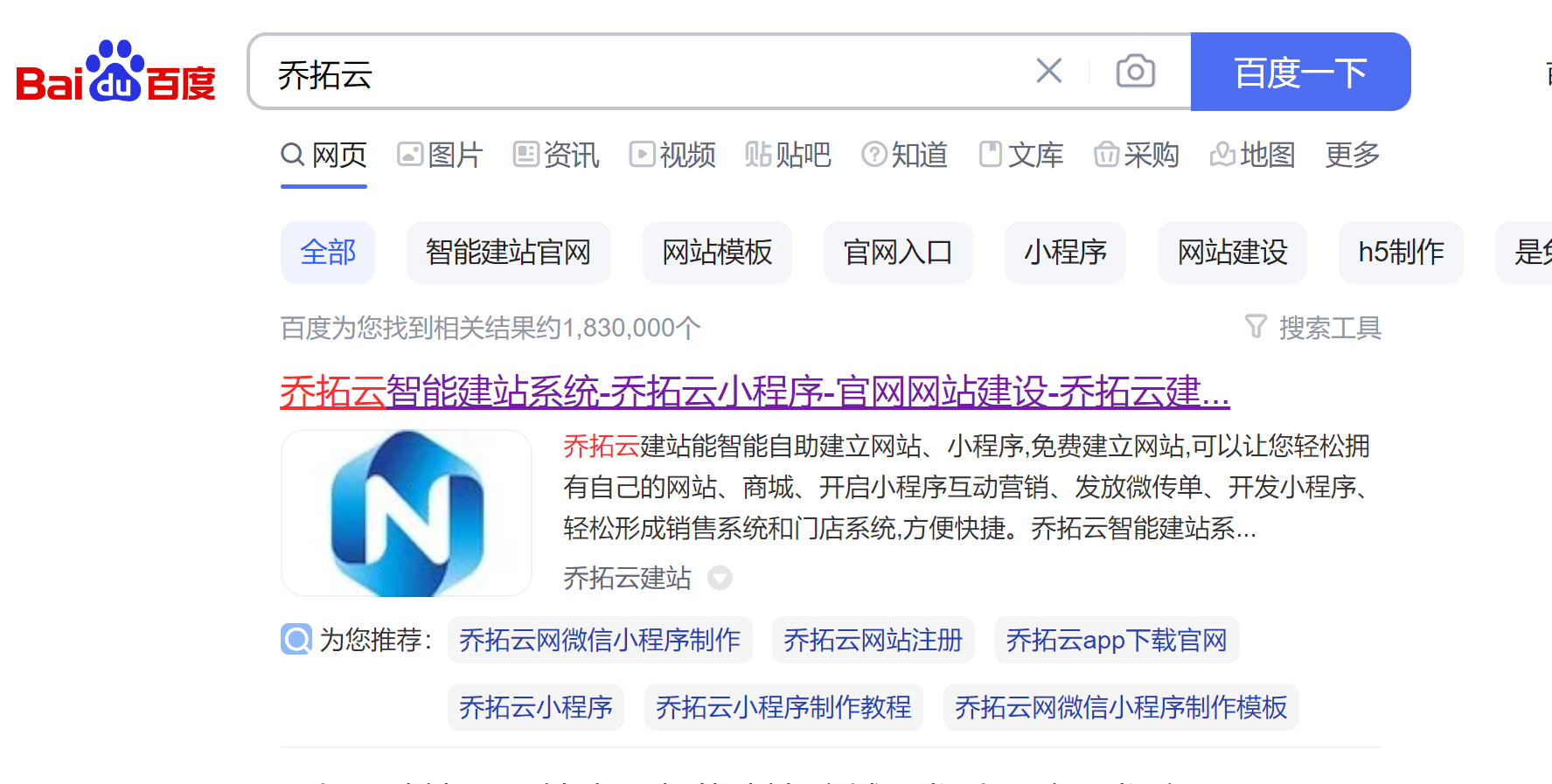Viewport: 1552px width, 784px height.
Task: Expand the dropdown arrow beside 乔拓云建站
Action: tap(720, 578)
